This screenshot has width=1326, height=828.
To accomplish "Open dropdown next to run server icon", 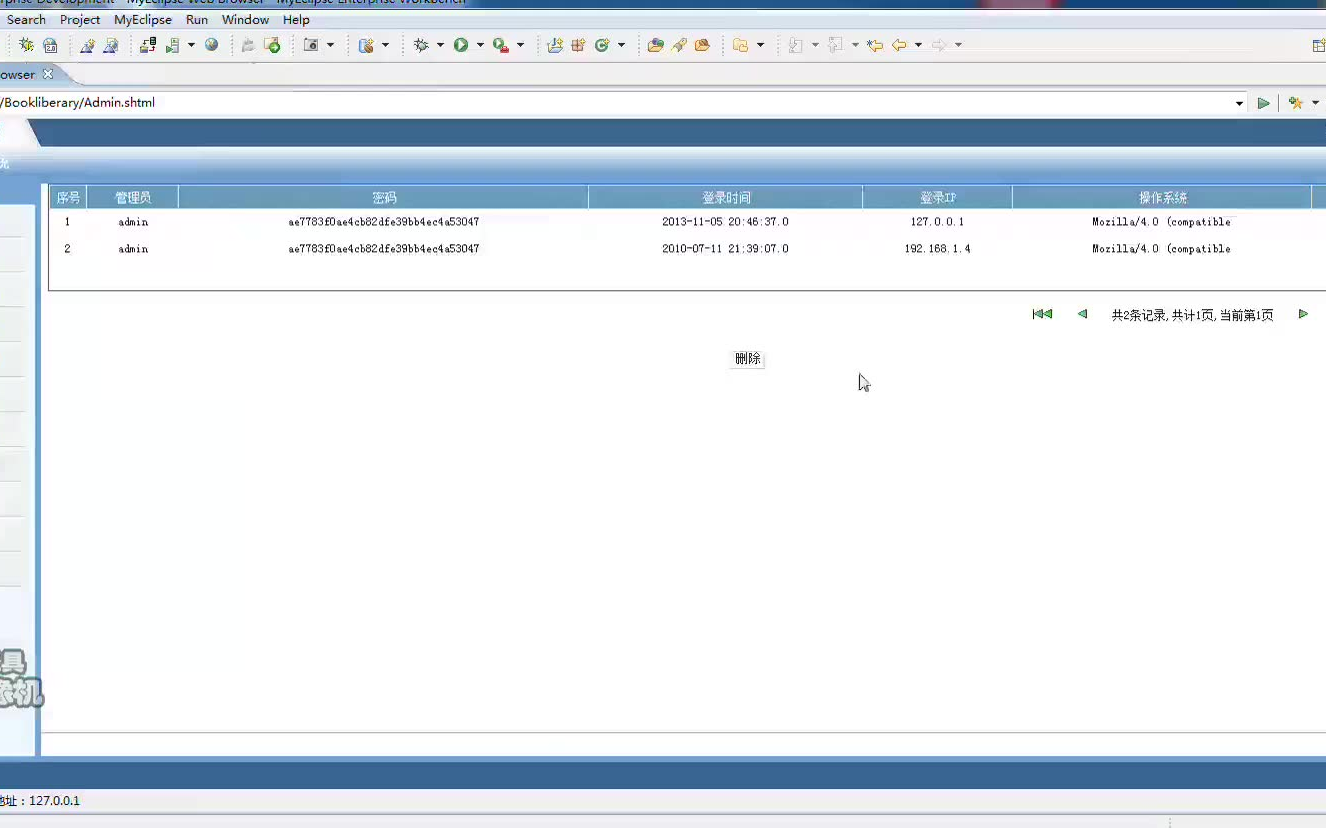I will pos(191,45).
